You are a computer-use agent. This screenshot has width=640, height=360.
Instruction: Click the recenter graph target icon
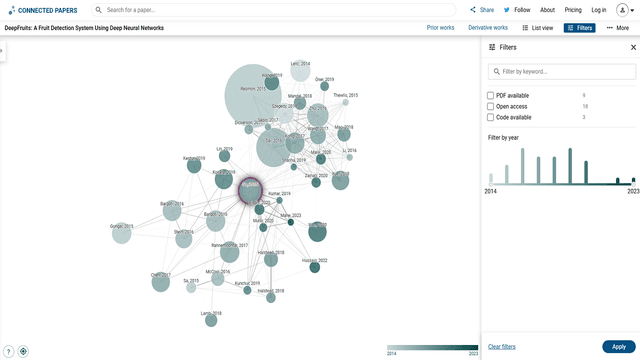coord(23,351)
